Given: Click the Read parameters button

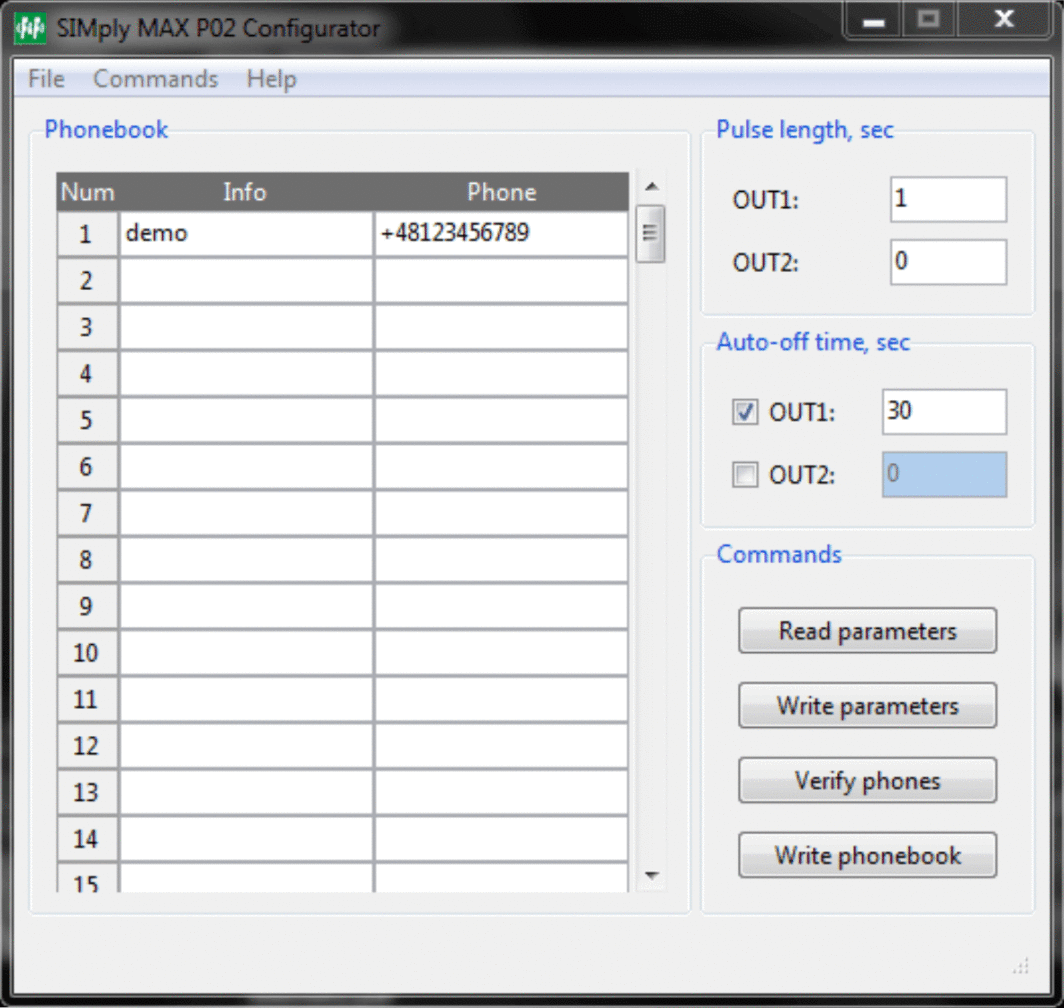Looking at the screenshot, I should [x=867, y=631].
